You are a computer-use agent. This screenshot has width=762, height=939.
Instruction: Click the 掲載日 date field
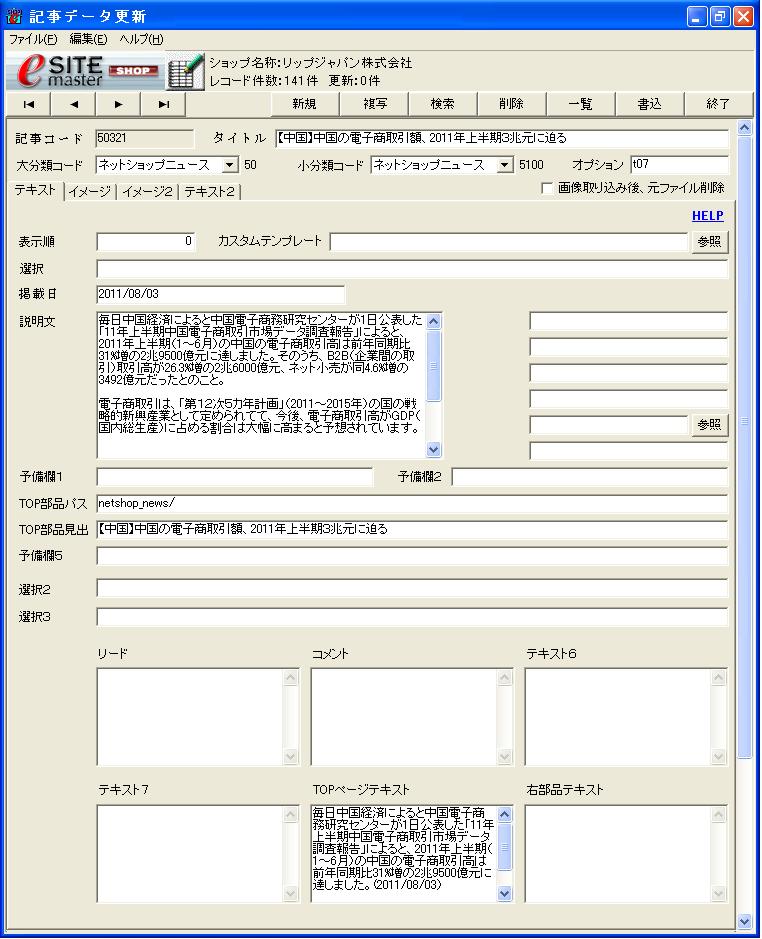[x=220, y=294]
